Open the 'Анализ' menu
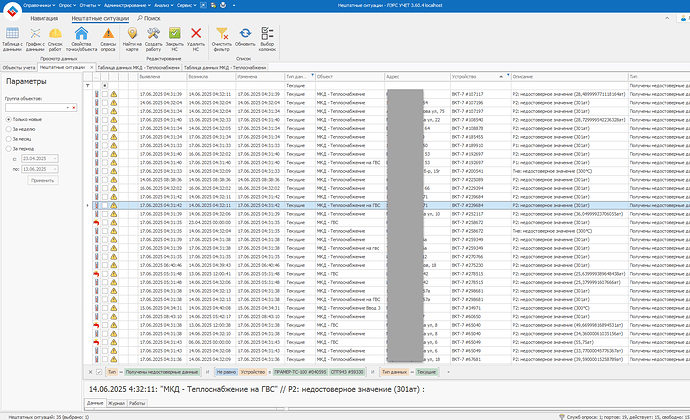The height and width of the screenshot is (420, 690). coord(164,5)
